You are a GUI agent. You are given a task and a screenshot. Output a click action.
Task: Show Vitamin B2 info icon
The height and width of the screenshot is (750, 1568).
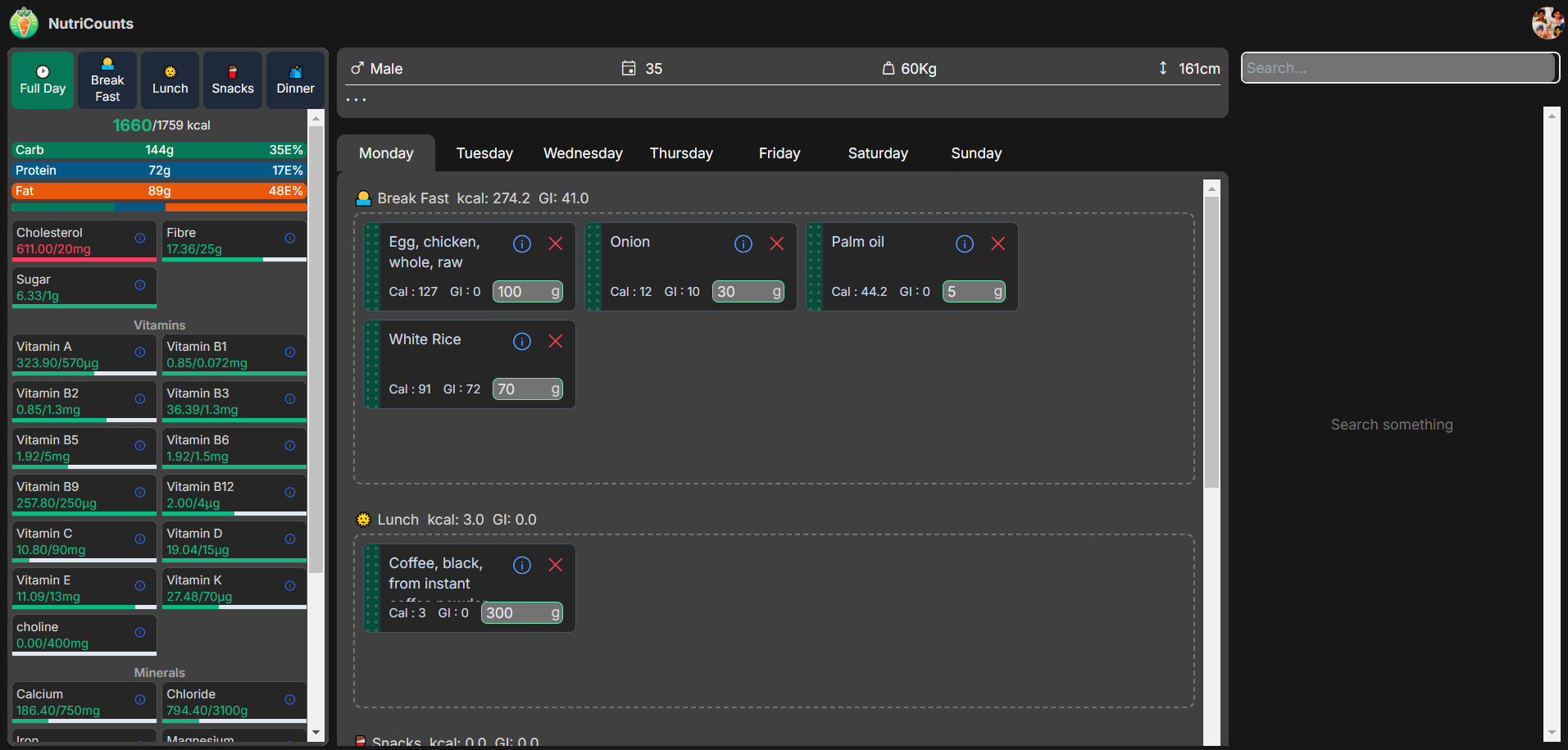[x=140, y=399]
